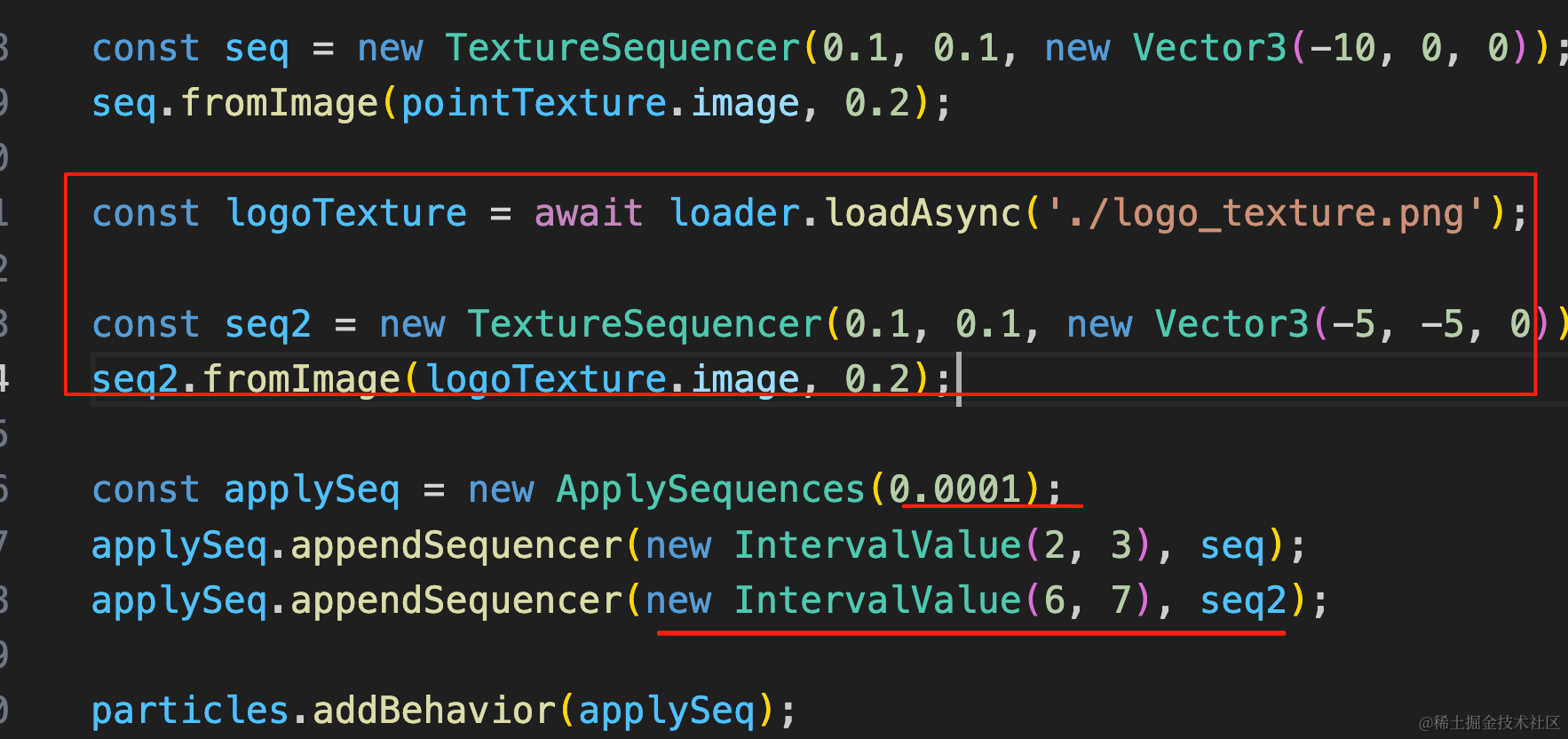The height and width of the screenshot is (739, 1568).
Task: Click the logoTexture variable declaration
Action: (x=346, y=213)
